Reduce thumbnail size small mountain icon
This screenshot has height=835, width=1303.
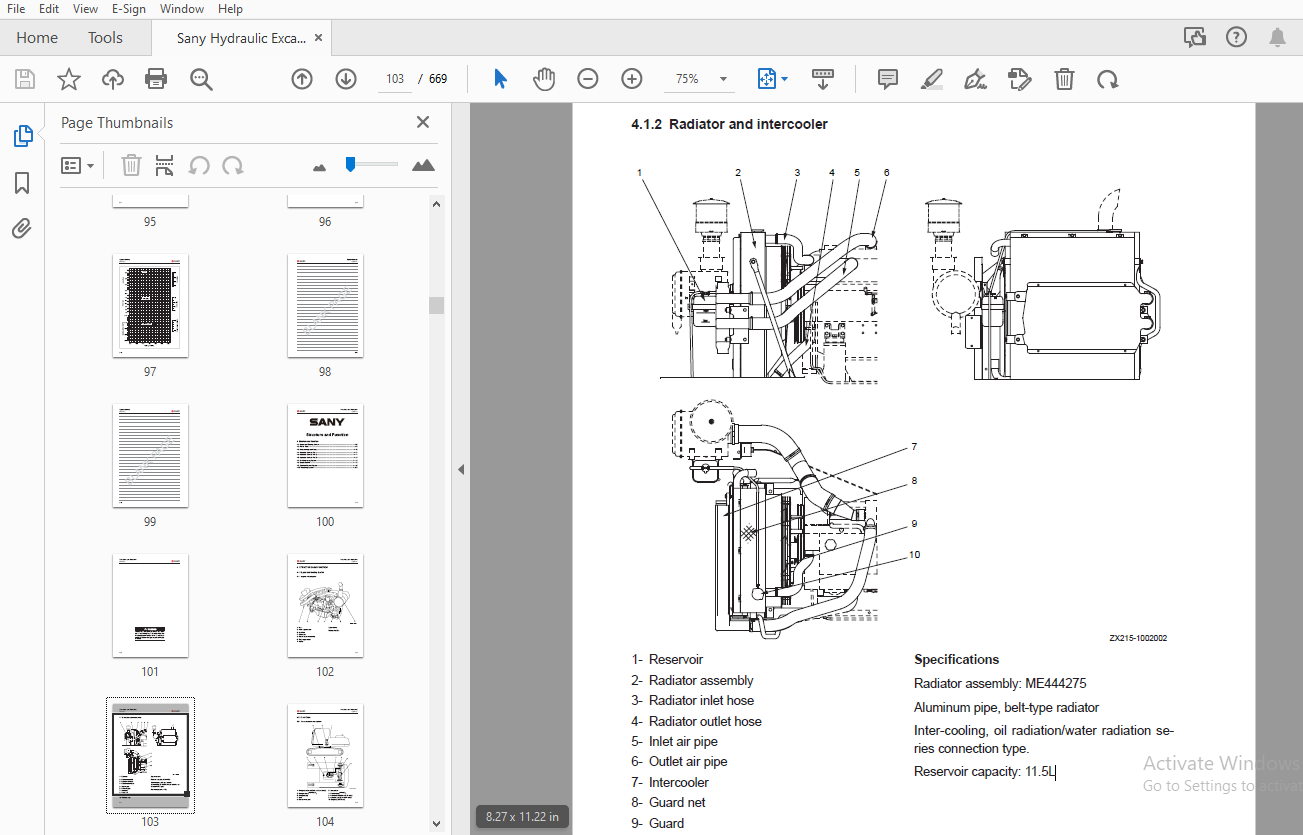[320, 167]
